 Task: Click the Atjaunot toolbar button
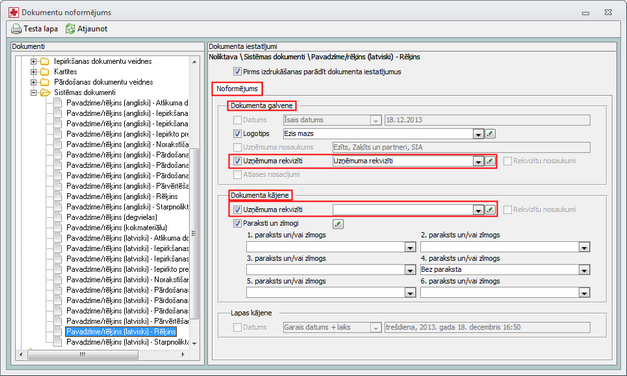[x=86, y=29]
